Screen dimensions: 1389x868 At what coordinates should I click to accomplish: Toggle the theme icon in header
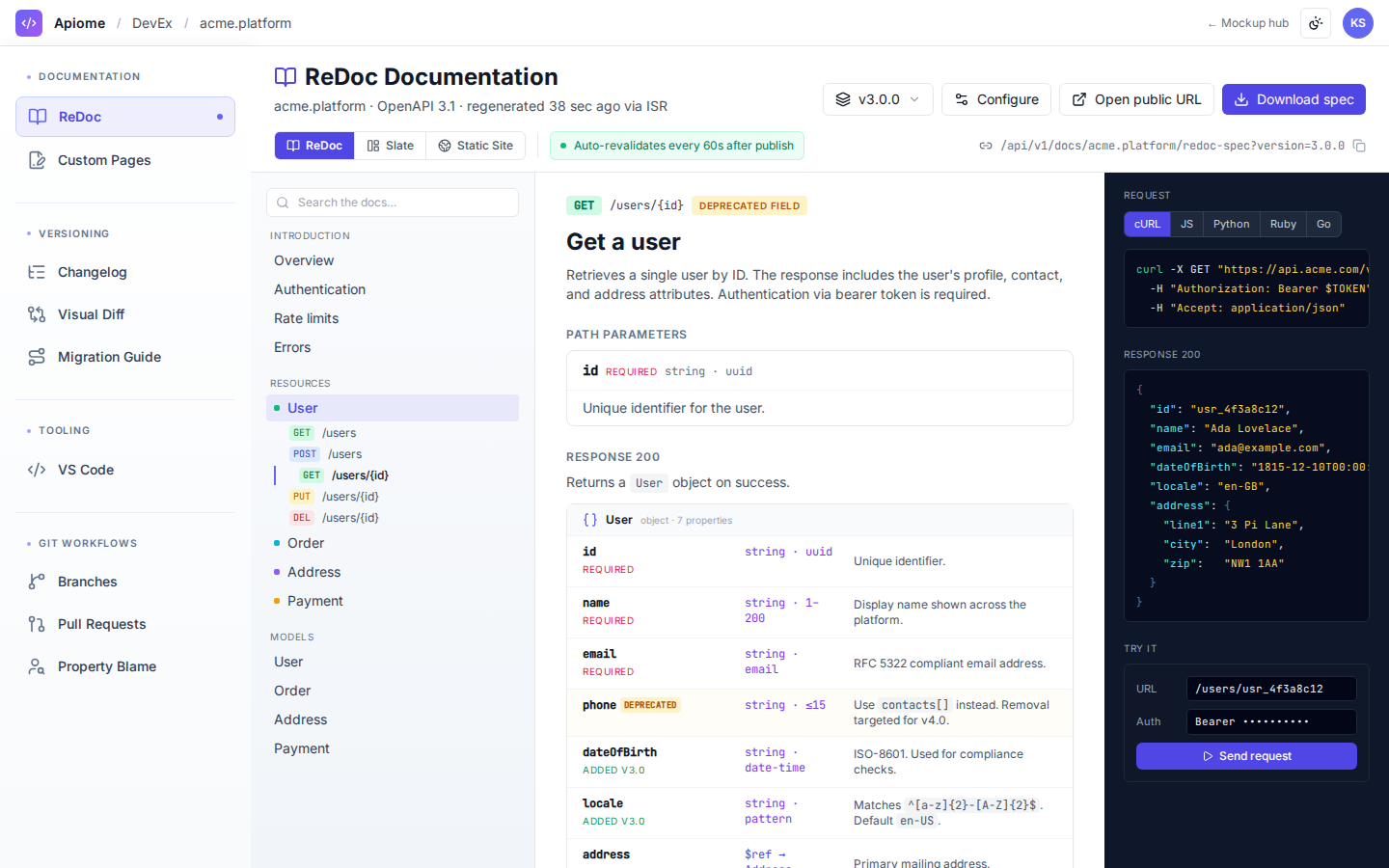1316,23
